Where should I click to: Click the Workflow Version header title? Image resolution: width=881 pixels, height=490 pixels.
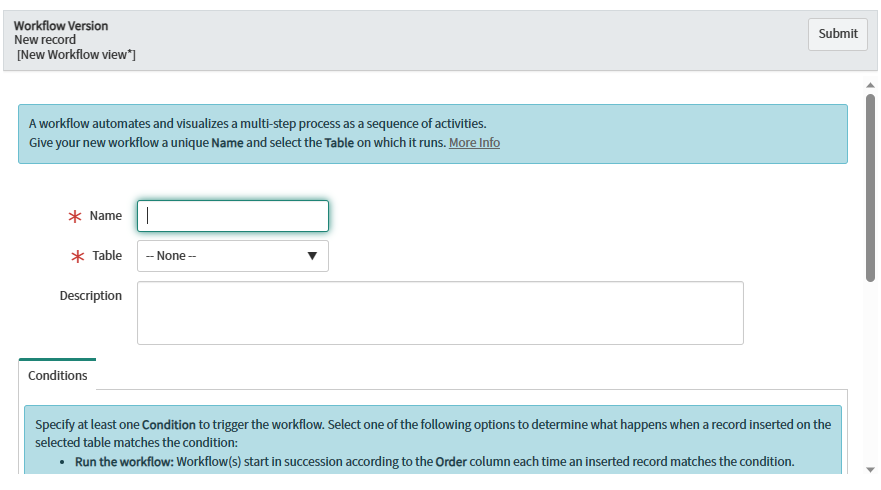(61, 25)
